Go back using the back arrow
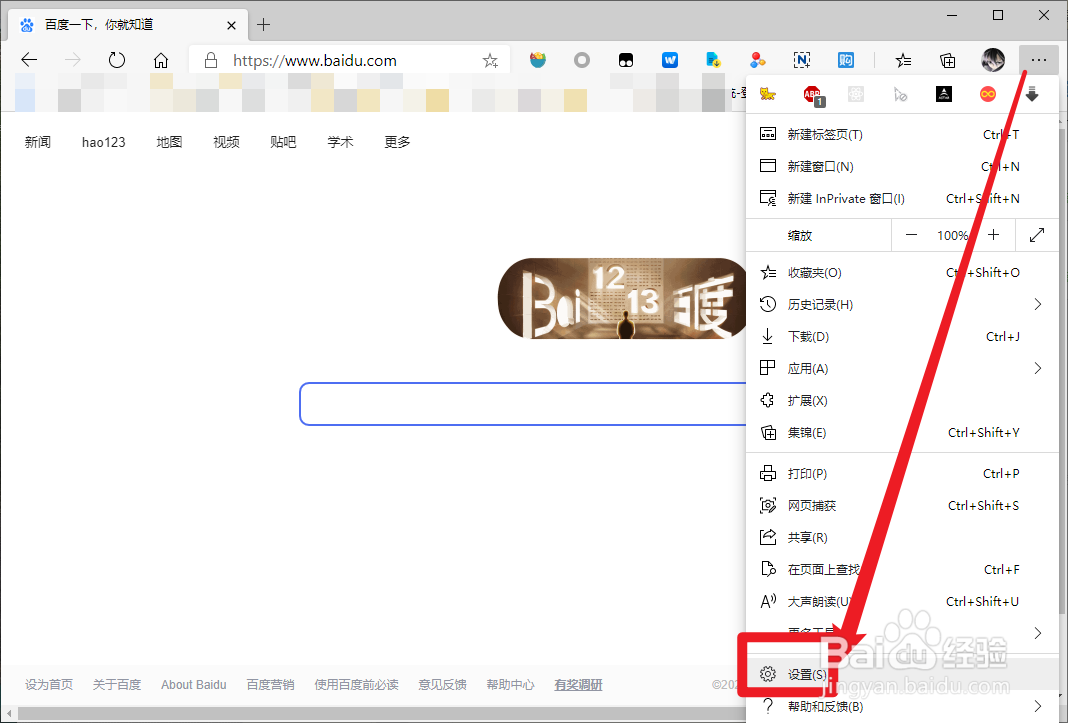 coord(29,60)
